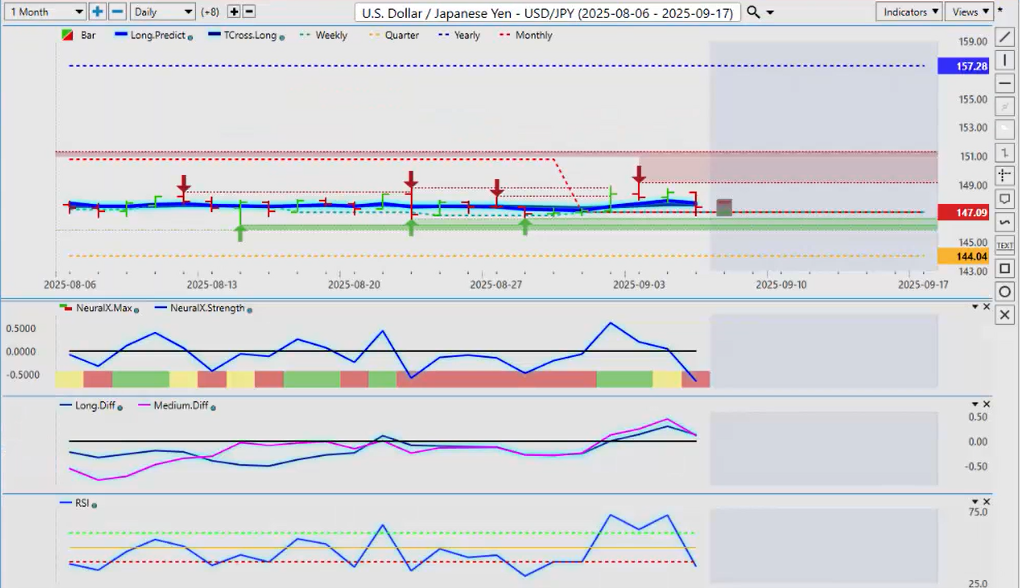This screenshot has width=1020, height=588.
Task: Click the USD/JPY symbol title field
Action: (x=547, y=12)
